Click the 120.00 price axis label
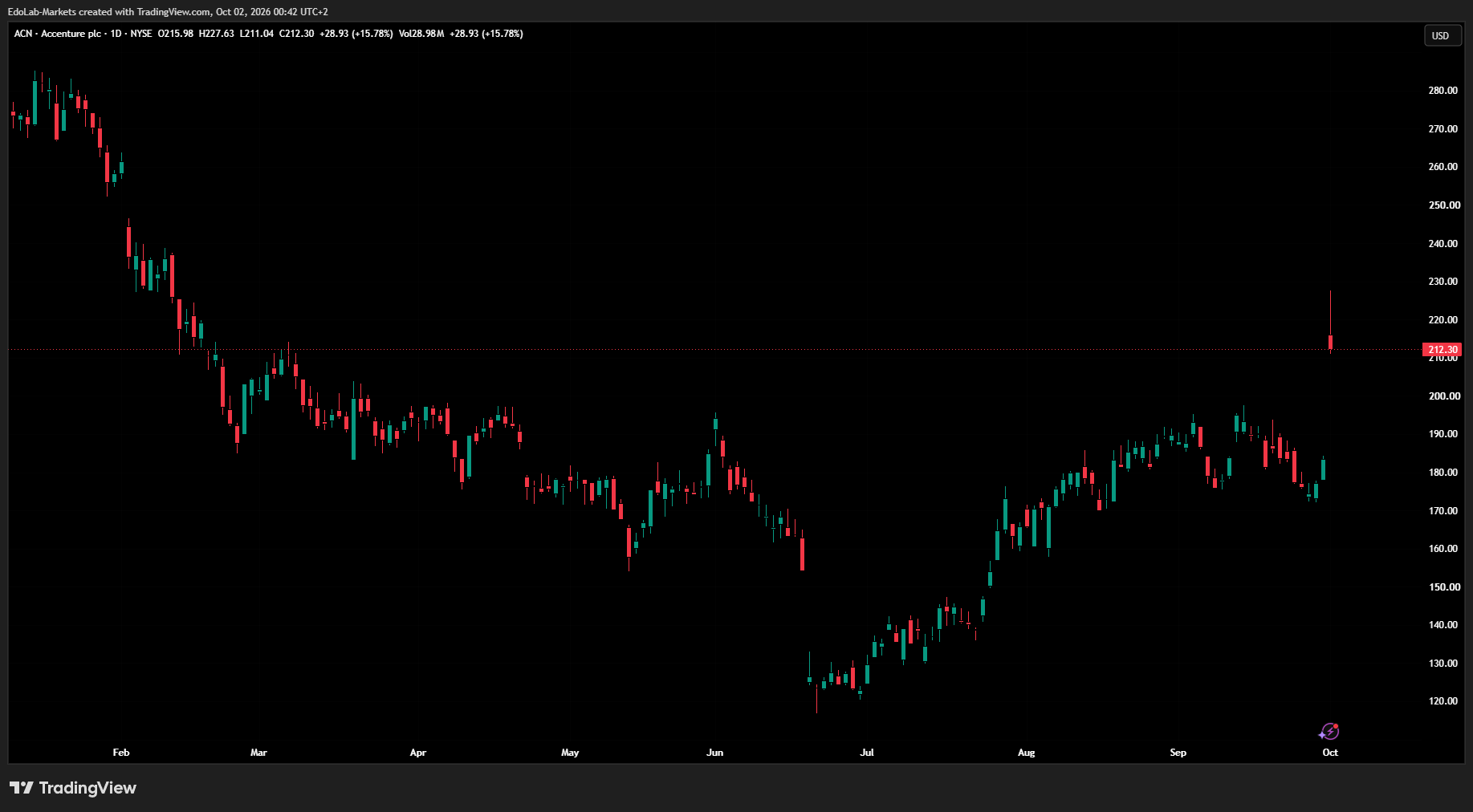The width and height of the screenshot is (1473, 812). point(1442,701)
